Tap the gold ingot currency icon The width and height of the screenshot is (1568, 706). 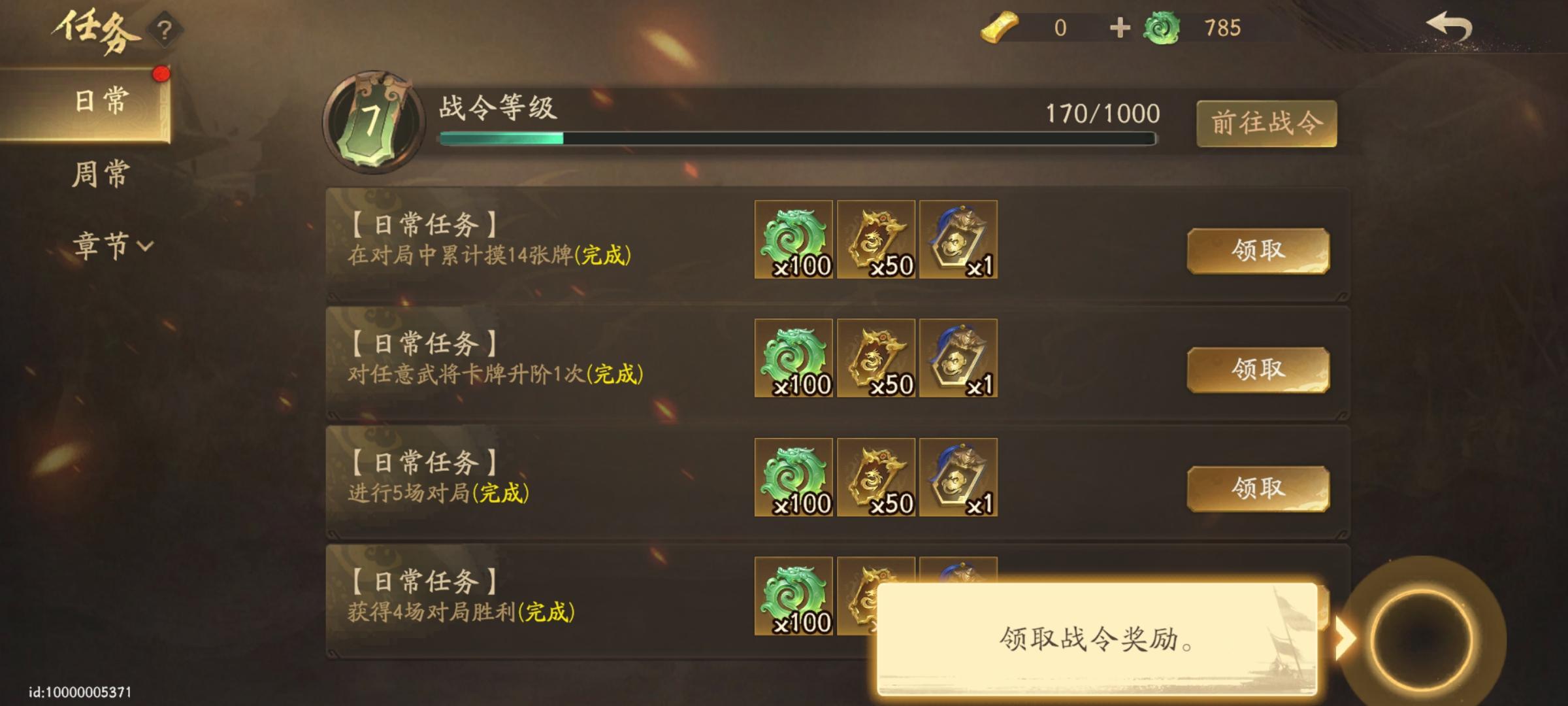point(1000,27)
